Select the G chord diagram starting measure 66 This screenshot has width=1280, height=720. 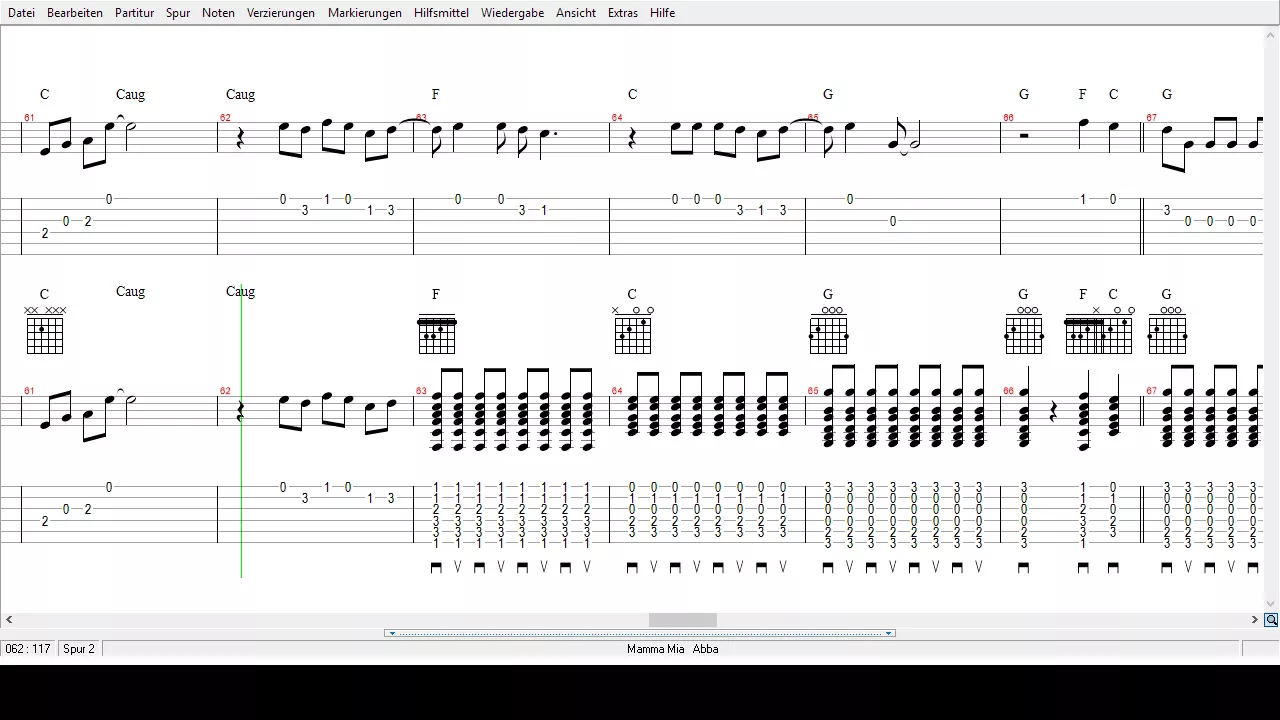tap(1024, 331)
